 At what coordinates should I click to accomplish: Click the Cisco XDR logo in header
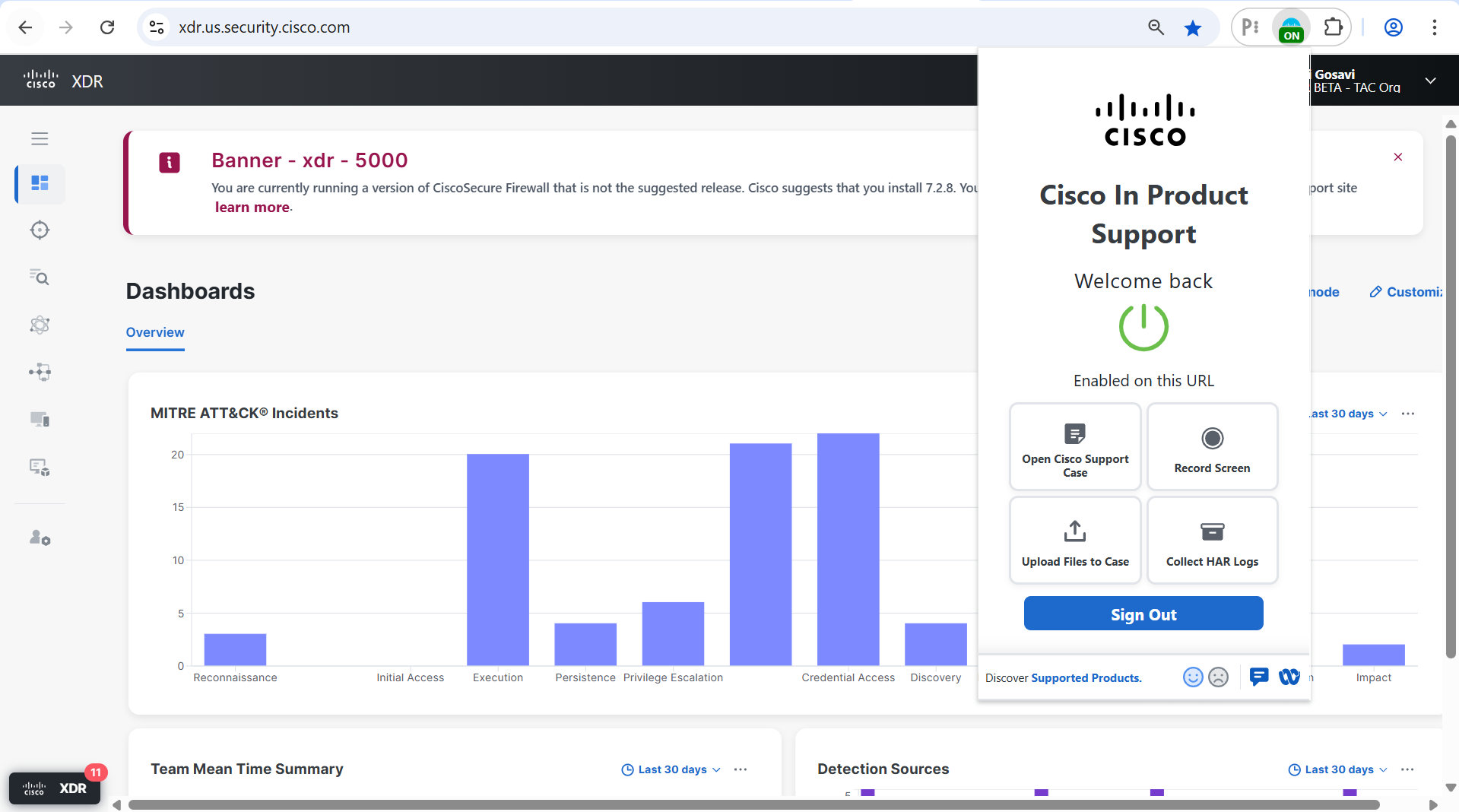[63, 81]
